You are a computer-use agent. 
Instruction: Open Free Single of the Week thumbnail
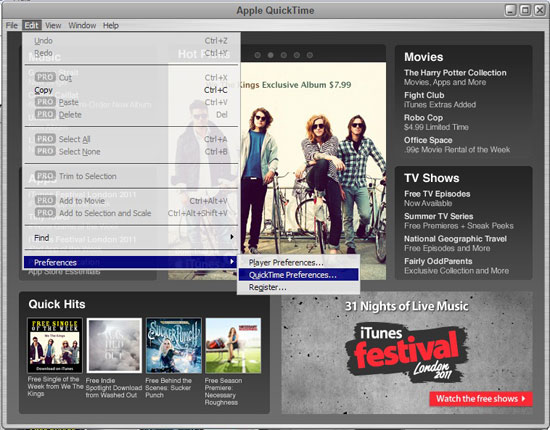(55, 345)
